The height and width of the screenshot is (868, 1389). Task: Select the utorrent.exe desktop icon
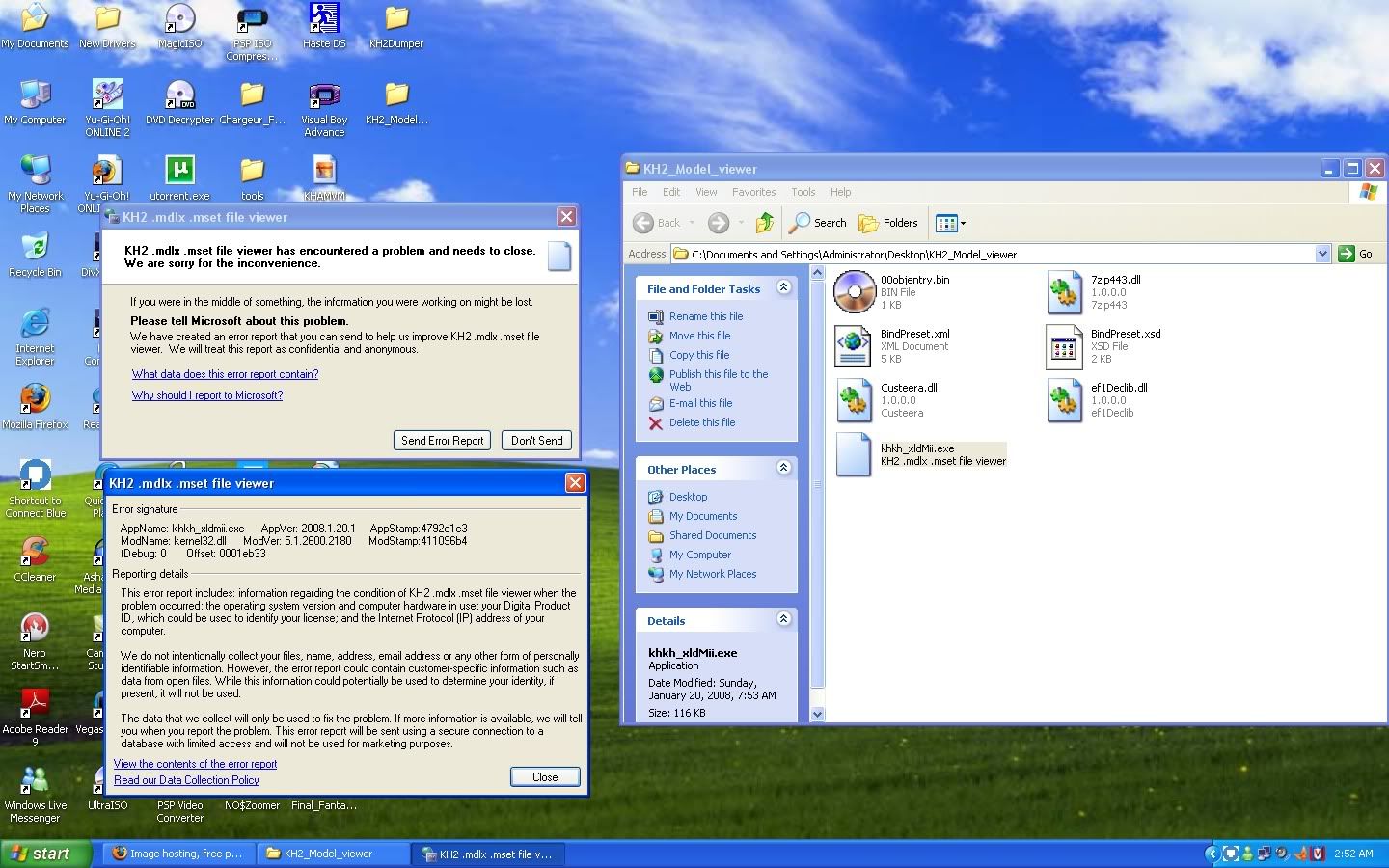click(180, 178)
